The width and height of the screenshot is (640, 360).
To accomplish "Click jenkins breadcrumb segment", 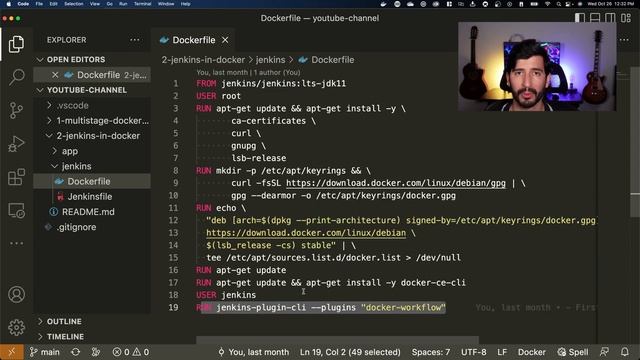I will pyautogui.click(x=270, y=60).
